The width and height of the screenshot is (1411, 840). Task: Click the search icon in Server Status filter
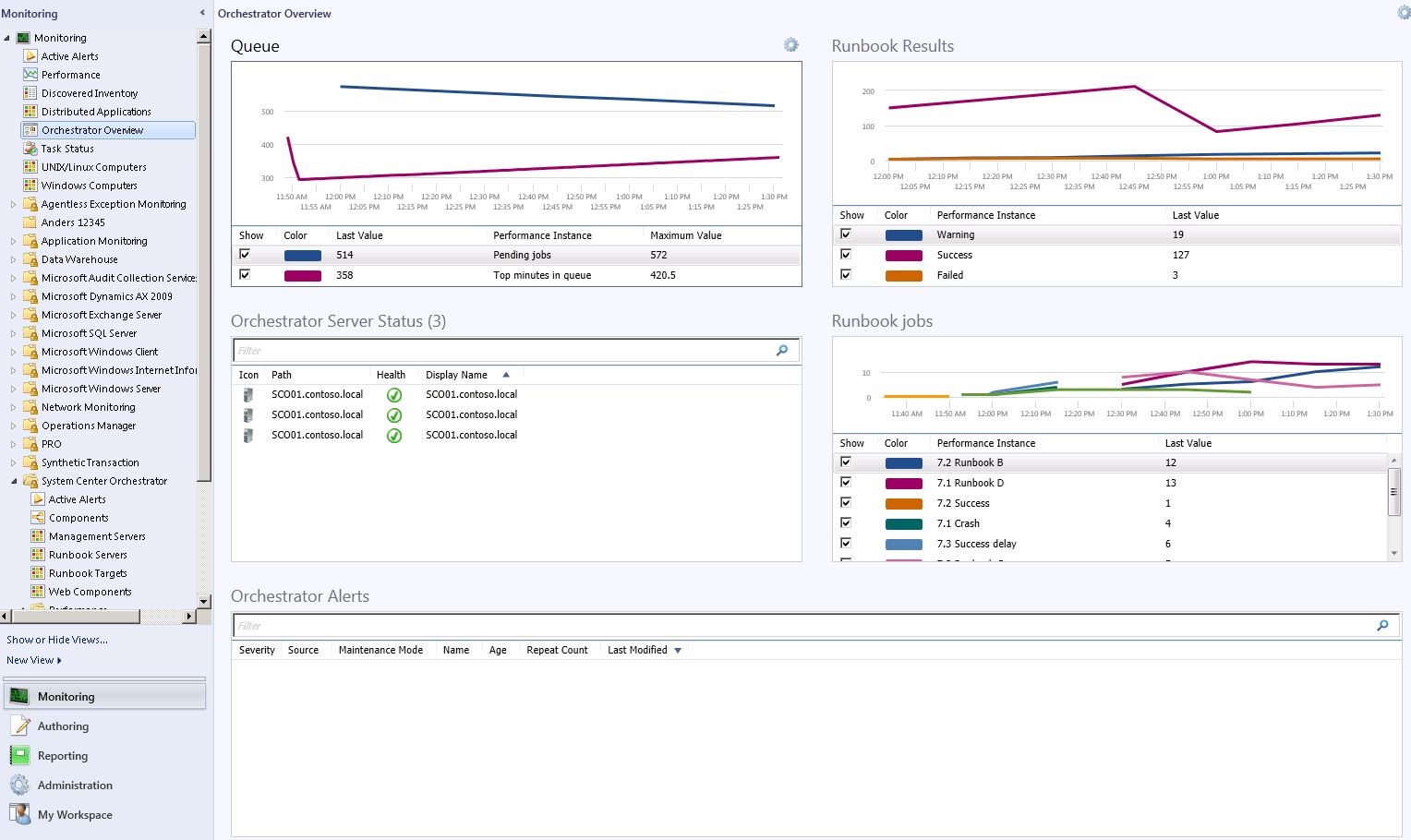coord(782,351)
